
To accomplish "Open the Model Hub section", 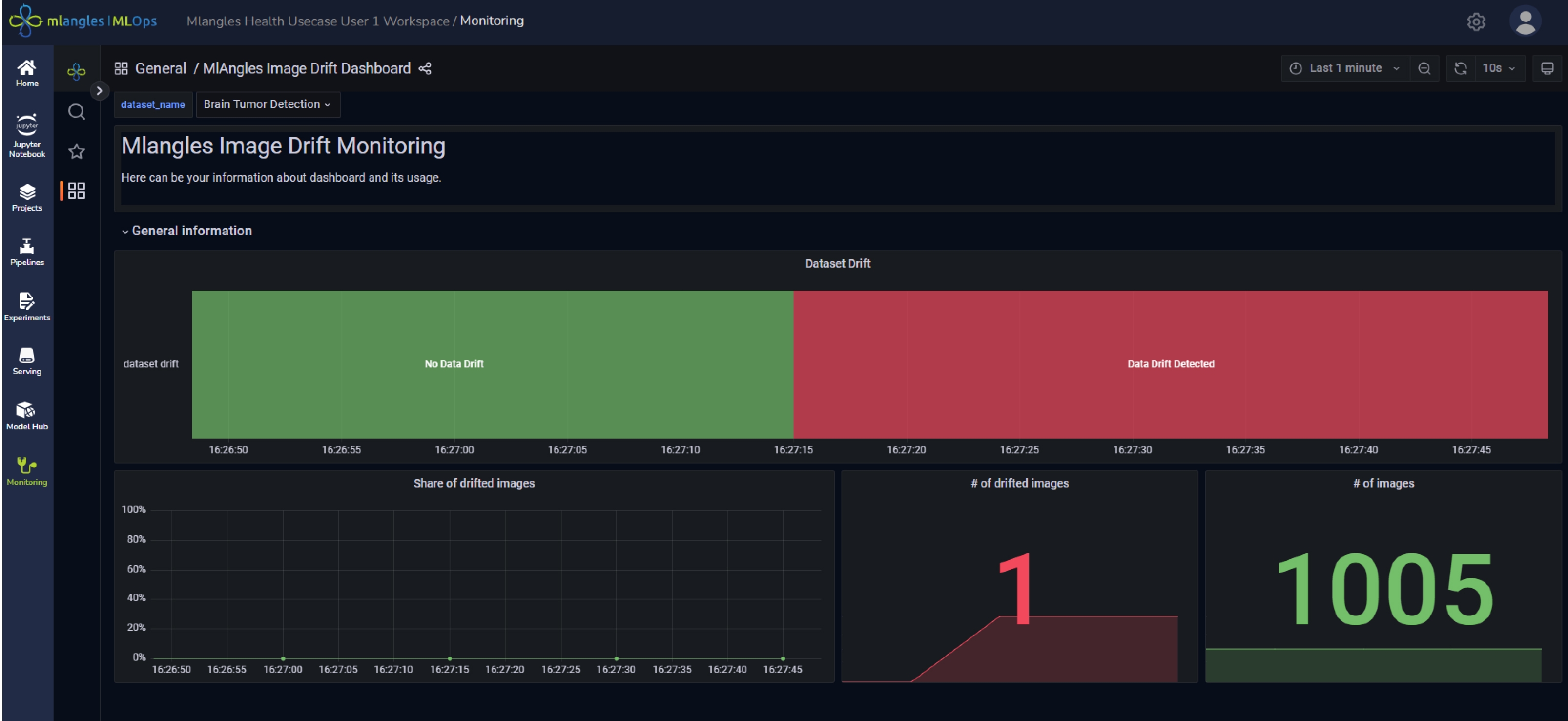I will pos(27,416).
